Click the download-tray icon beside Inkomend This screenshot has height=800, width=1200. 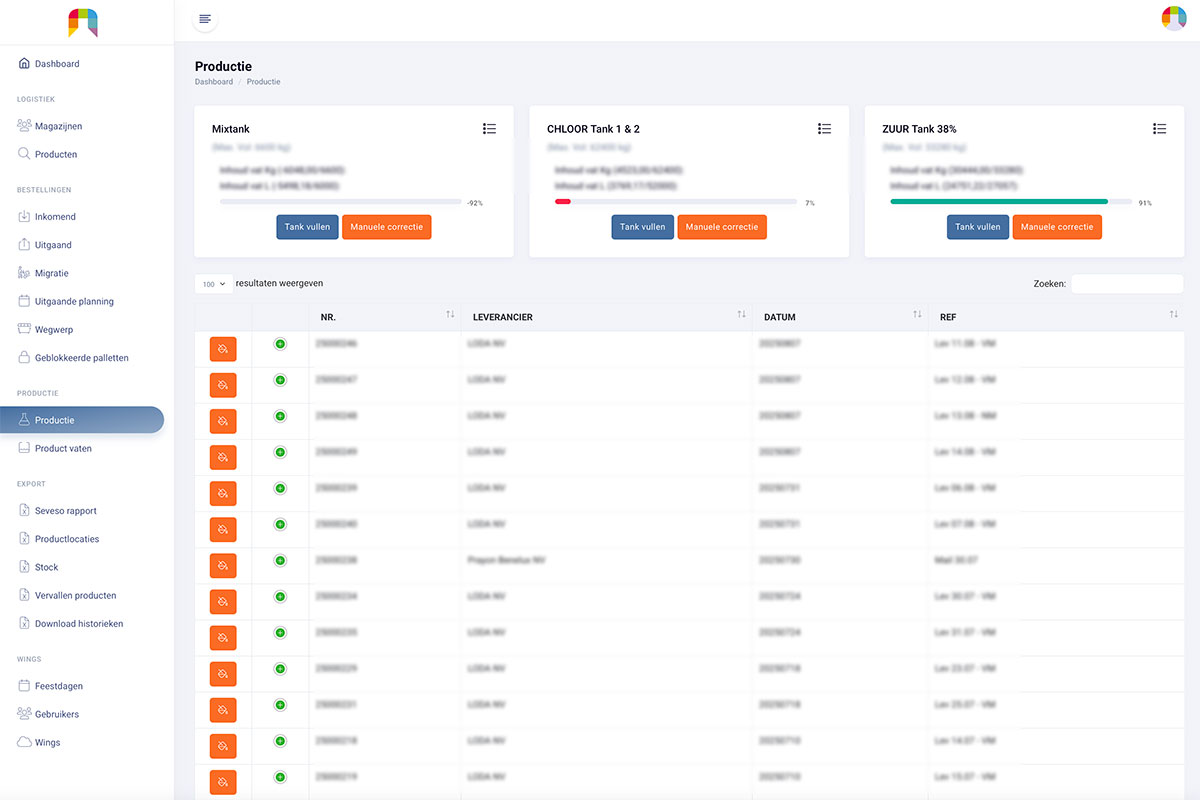[24, 216]
